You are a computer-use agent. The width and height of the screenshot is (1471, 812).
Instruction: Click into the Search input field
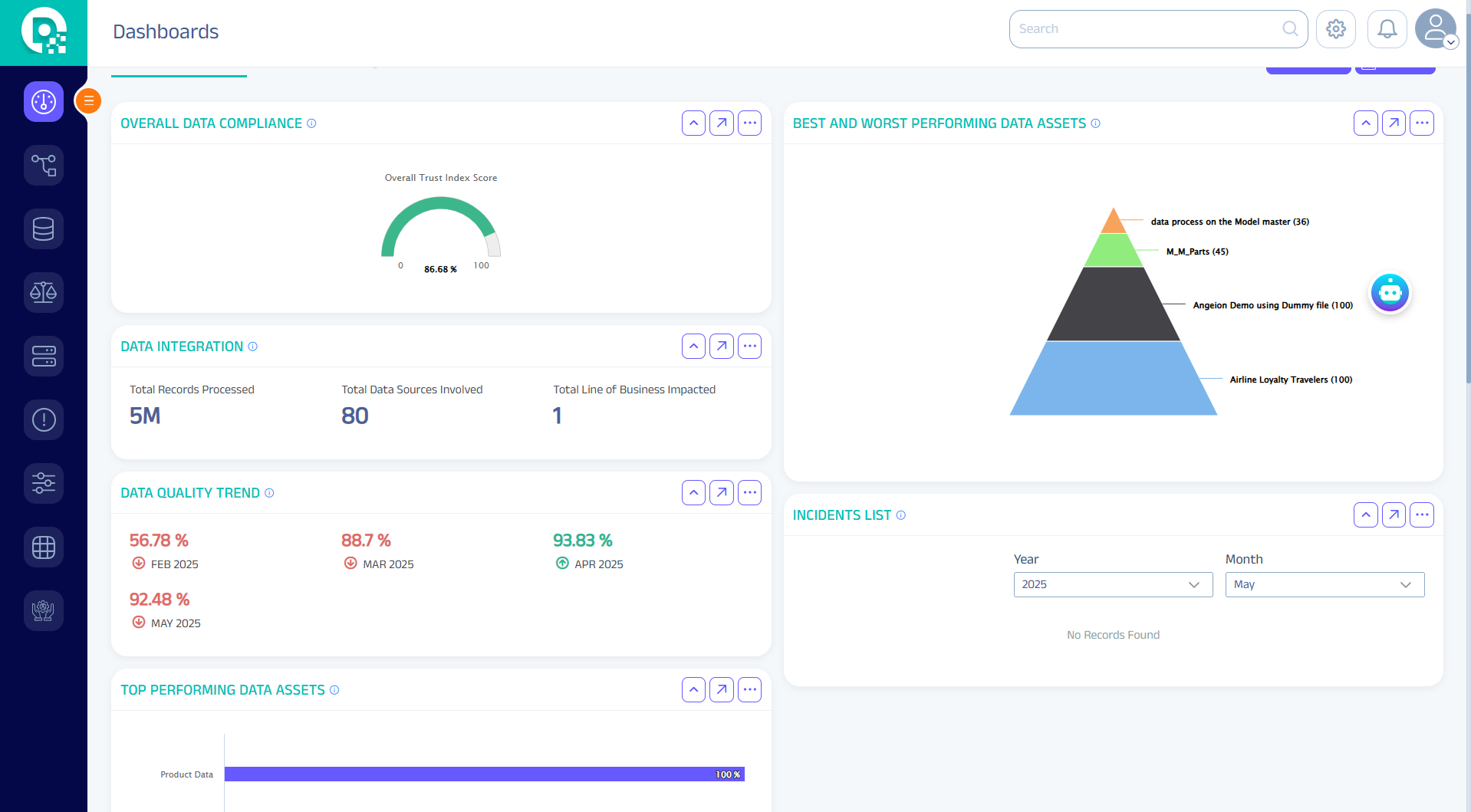click(1147, 29)
